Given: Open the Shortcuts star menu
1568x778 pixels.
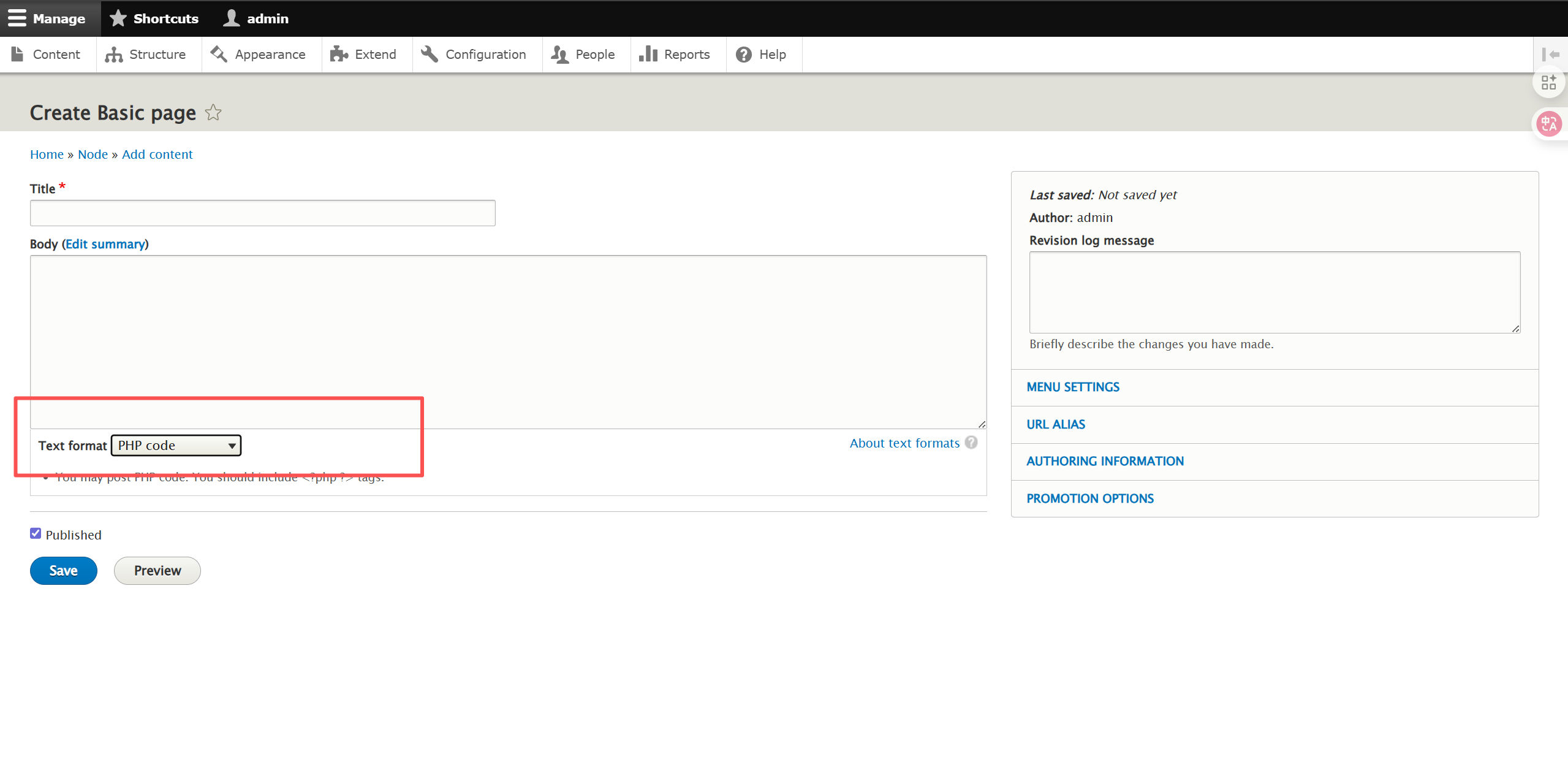Looking at the screenshot, I should (154, 18).
